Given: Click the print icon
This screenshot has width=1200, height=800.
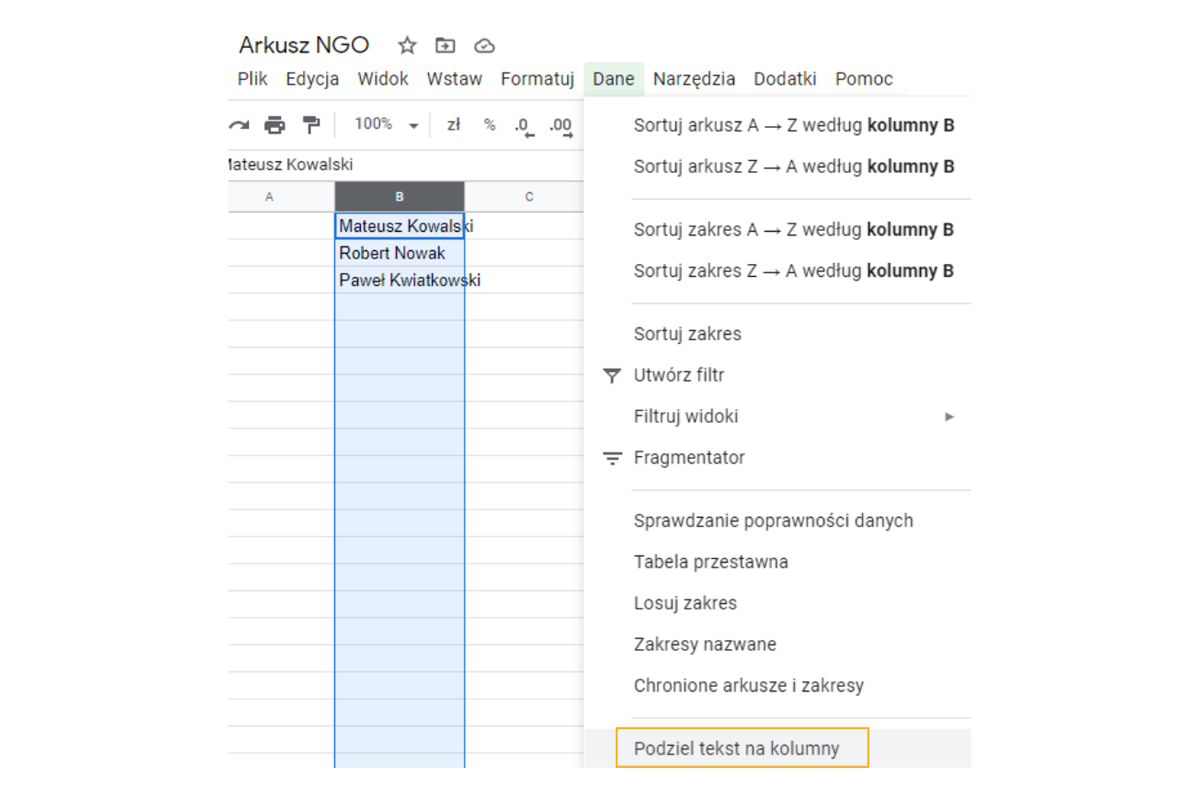Looking at the screenshot, I should point(274,125).
